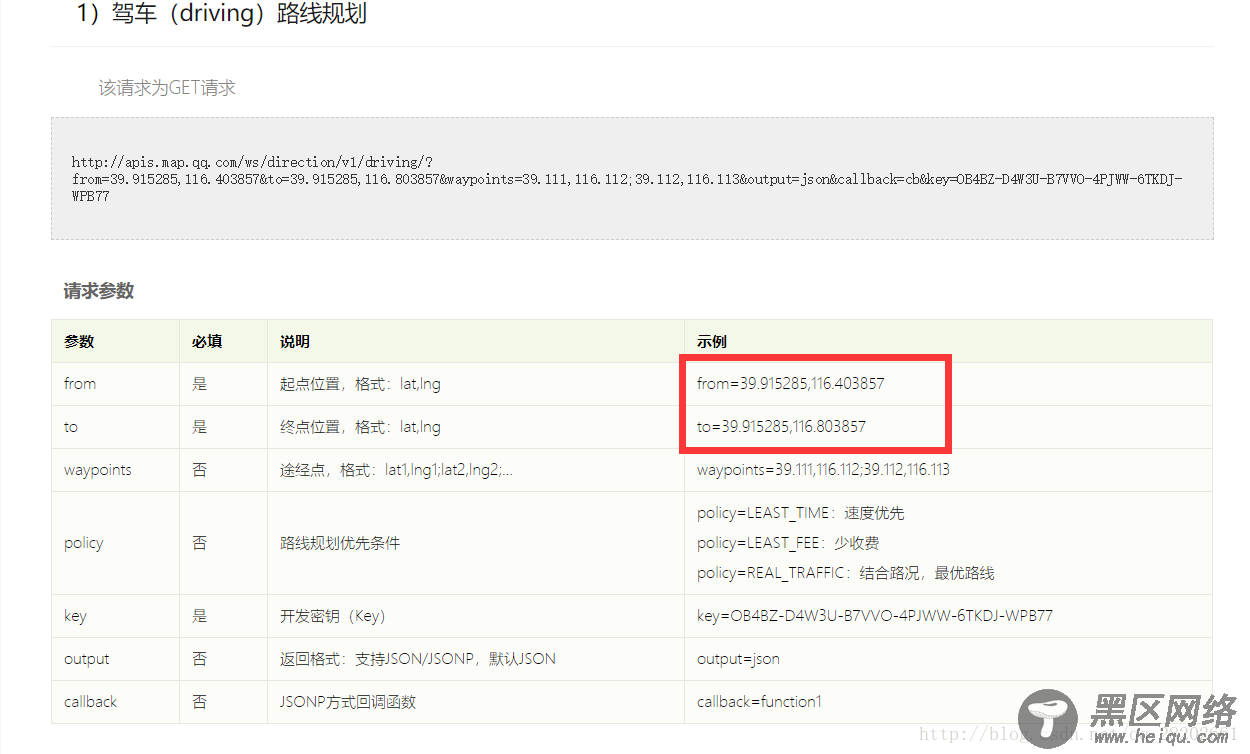Select the '请求参数' section title
This screenshot has height=754, width=1250.
(x=99, y=292)
